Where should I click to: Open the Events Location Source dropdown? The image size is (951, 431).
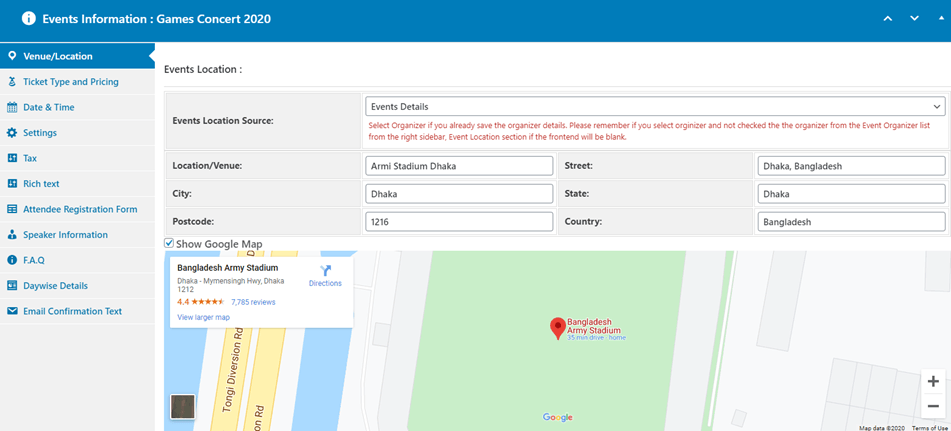click(x=655, y=106)
